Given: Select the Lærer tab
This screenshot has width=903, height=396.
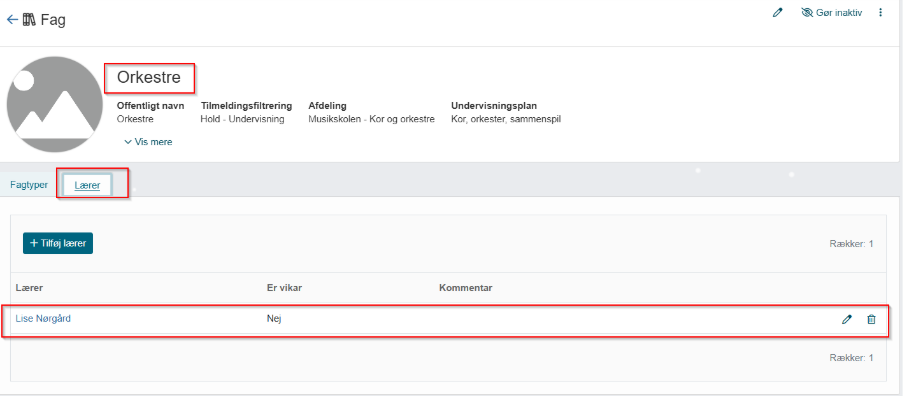Looking at the screenshot, I should (88, 186).
